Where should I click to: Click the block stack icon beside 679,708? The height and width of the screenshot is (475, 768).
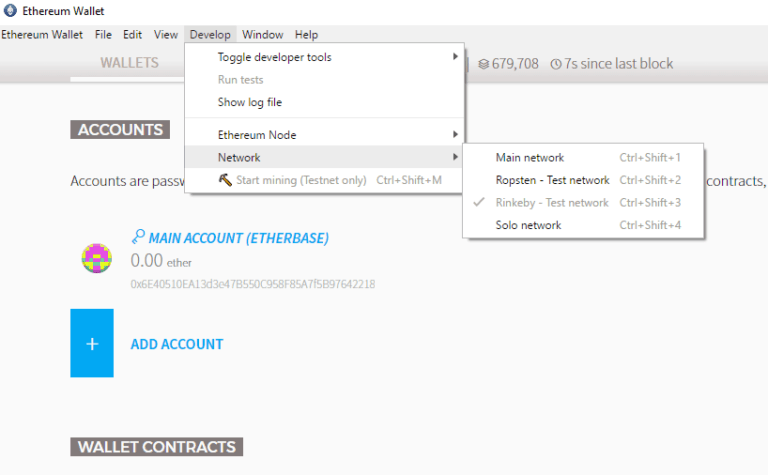(483, 64)
